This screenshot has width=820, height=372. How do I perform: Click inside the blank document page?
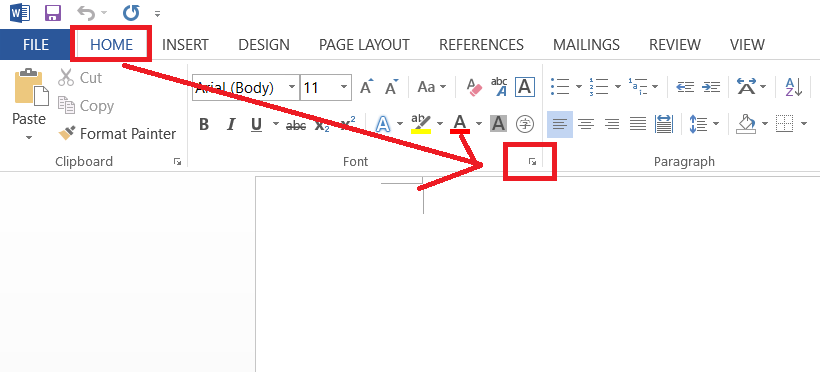point(537,275)
